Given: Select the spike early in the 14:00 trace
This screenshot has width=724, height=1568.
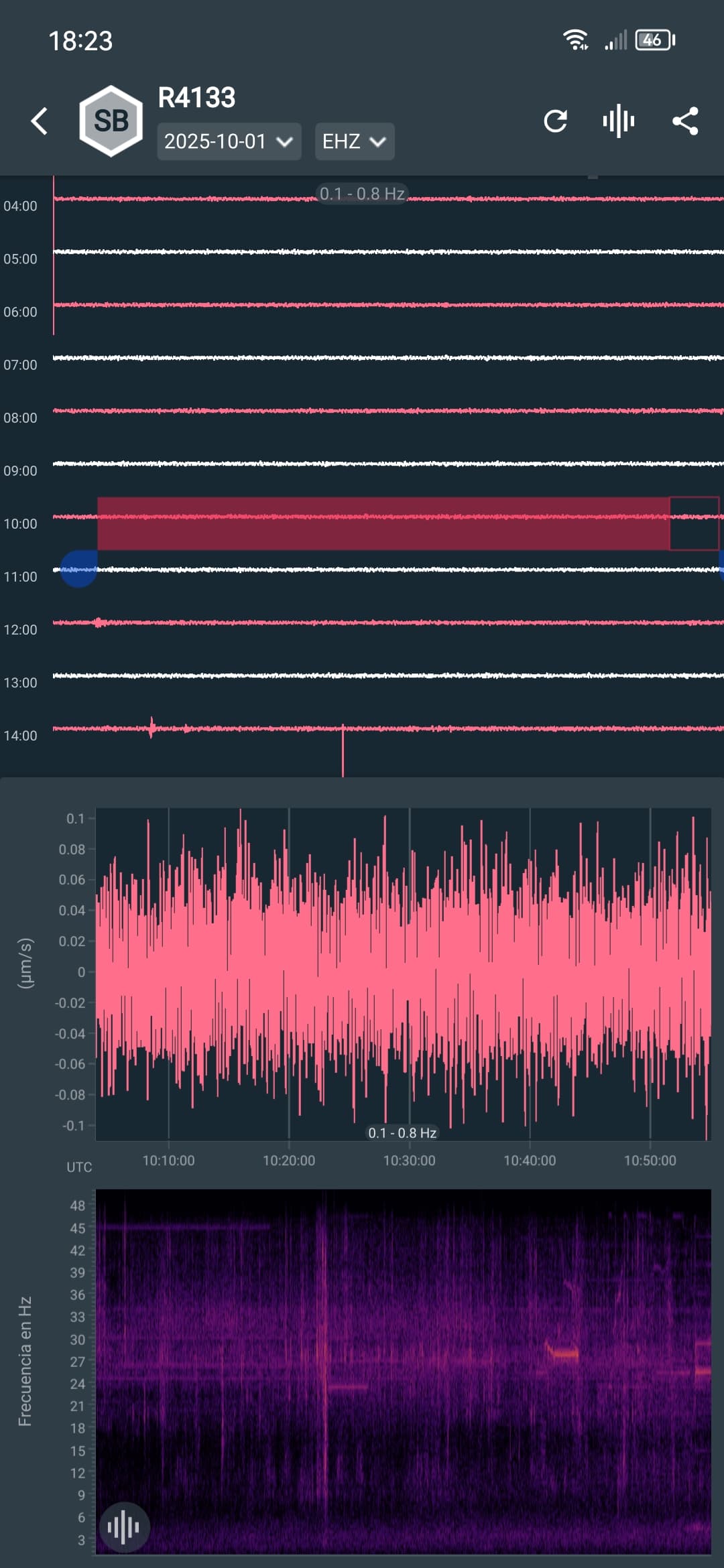Looking at the screenshot, I should pyautogui.click(x=152, y=728).
